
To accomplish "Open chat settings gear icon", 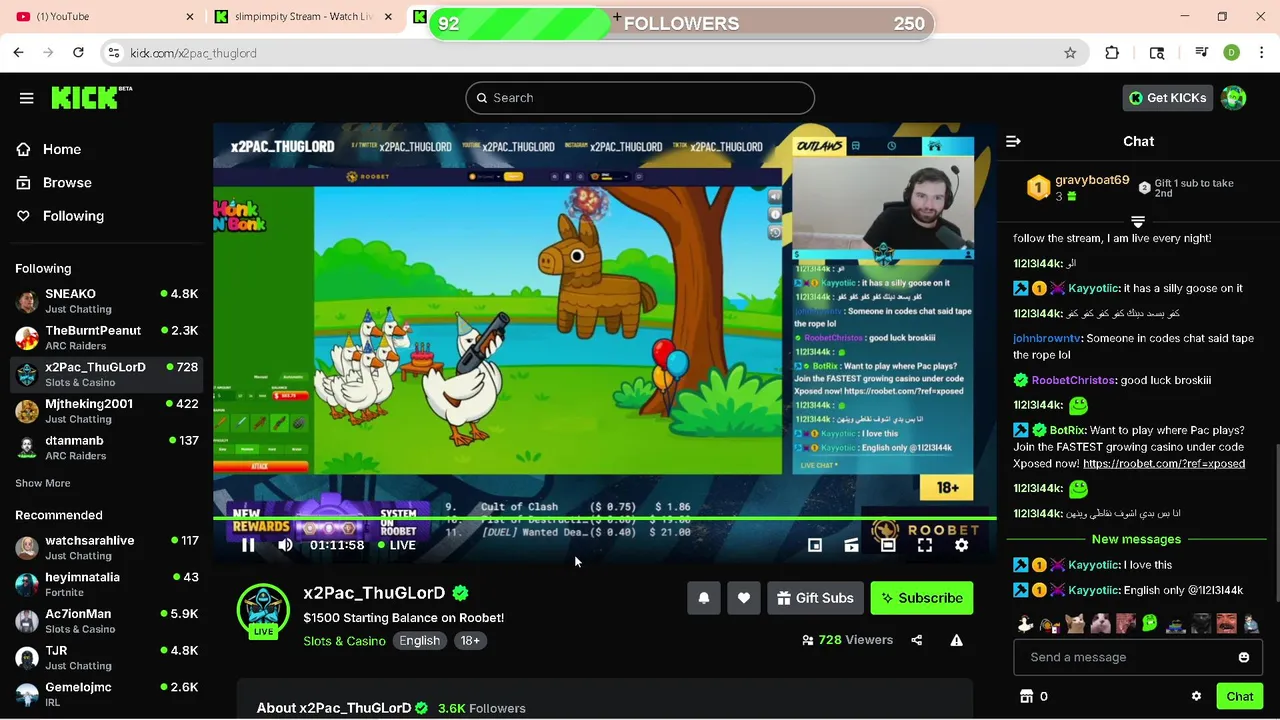I will pyautogui.click(x=1196, y=696).
